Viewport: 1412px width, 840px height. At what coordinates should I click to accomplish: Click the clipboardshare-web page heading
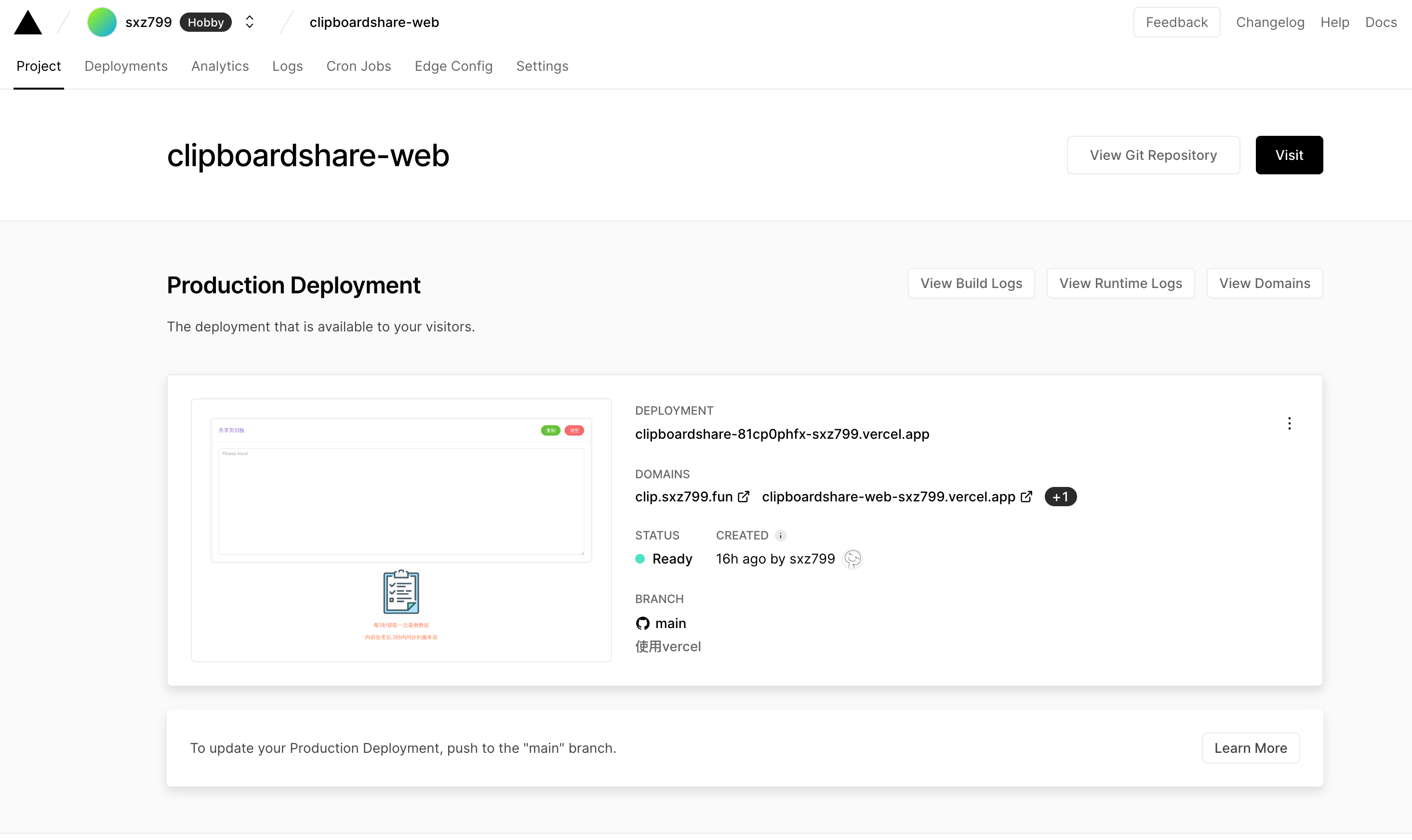tap(308, 155)
